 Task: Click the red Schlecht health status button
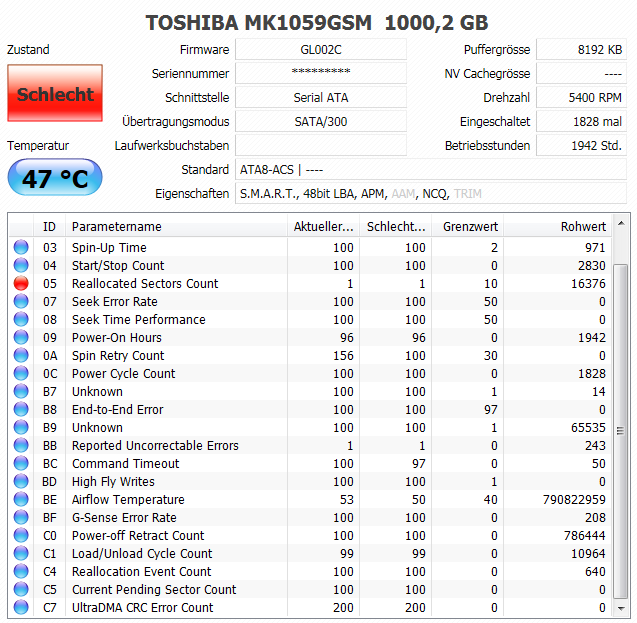[x=55, y=93]
